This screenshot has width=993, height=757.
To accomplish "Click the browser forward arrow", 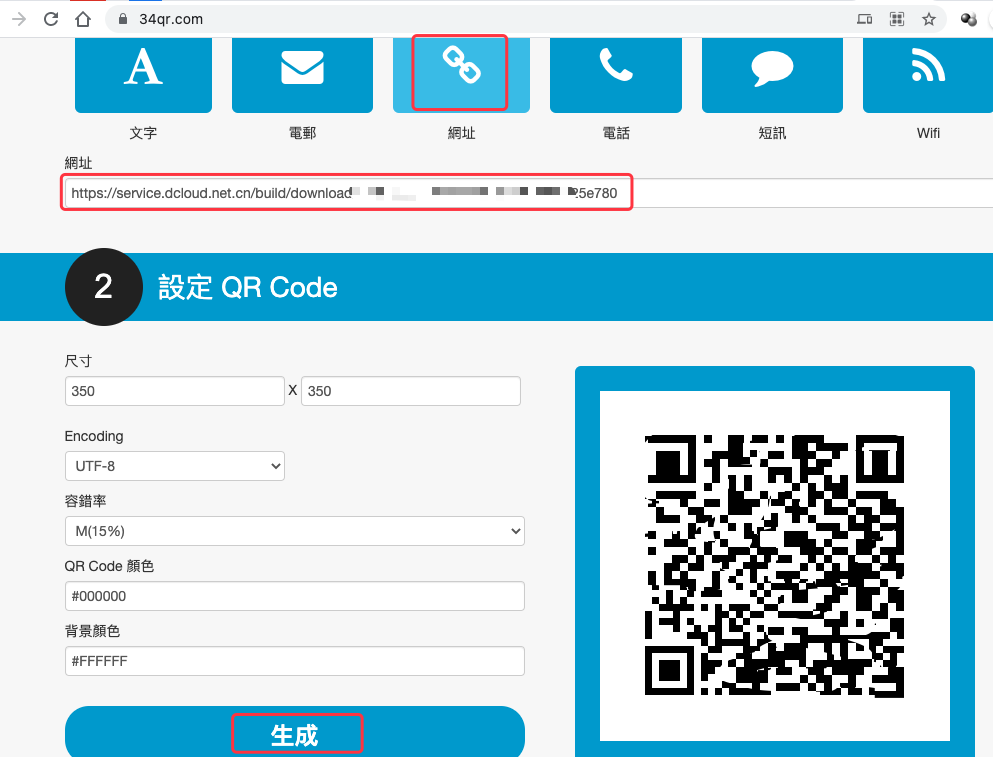I will point(19,19).
